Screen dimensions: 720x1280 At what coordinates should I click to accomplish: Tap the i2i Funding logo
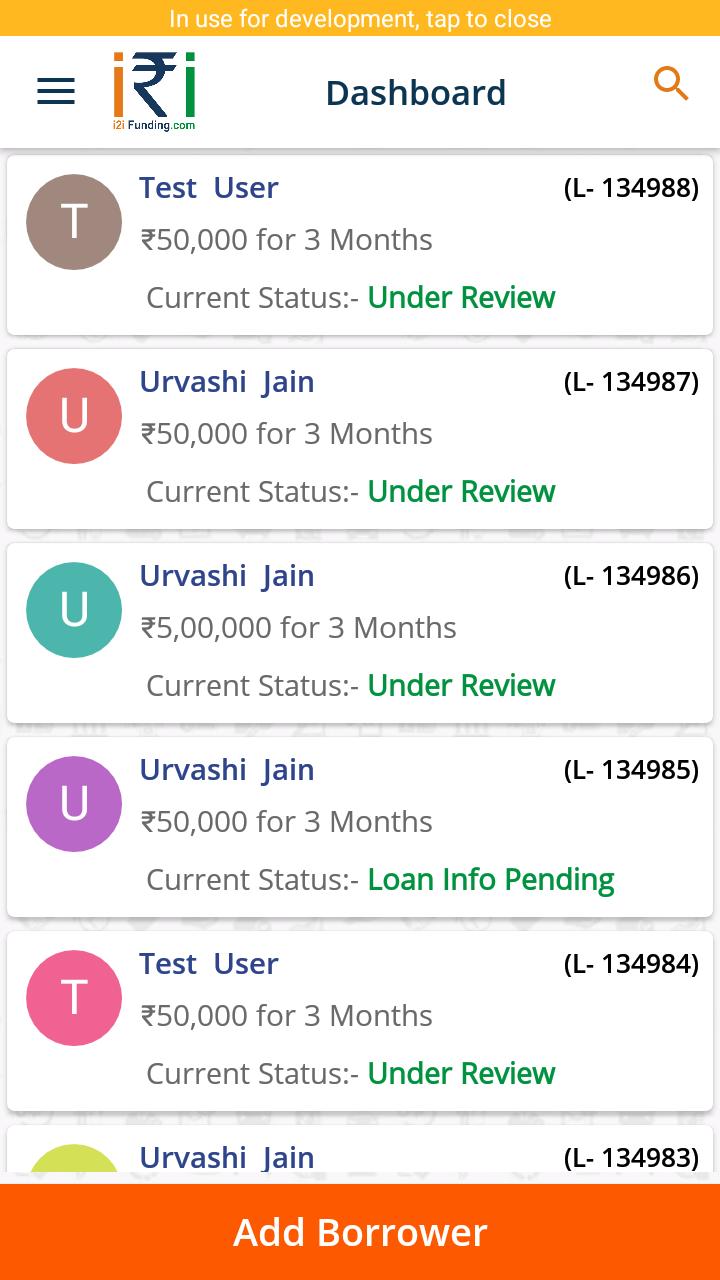pos(154,91)
